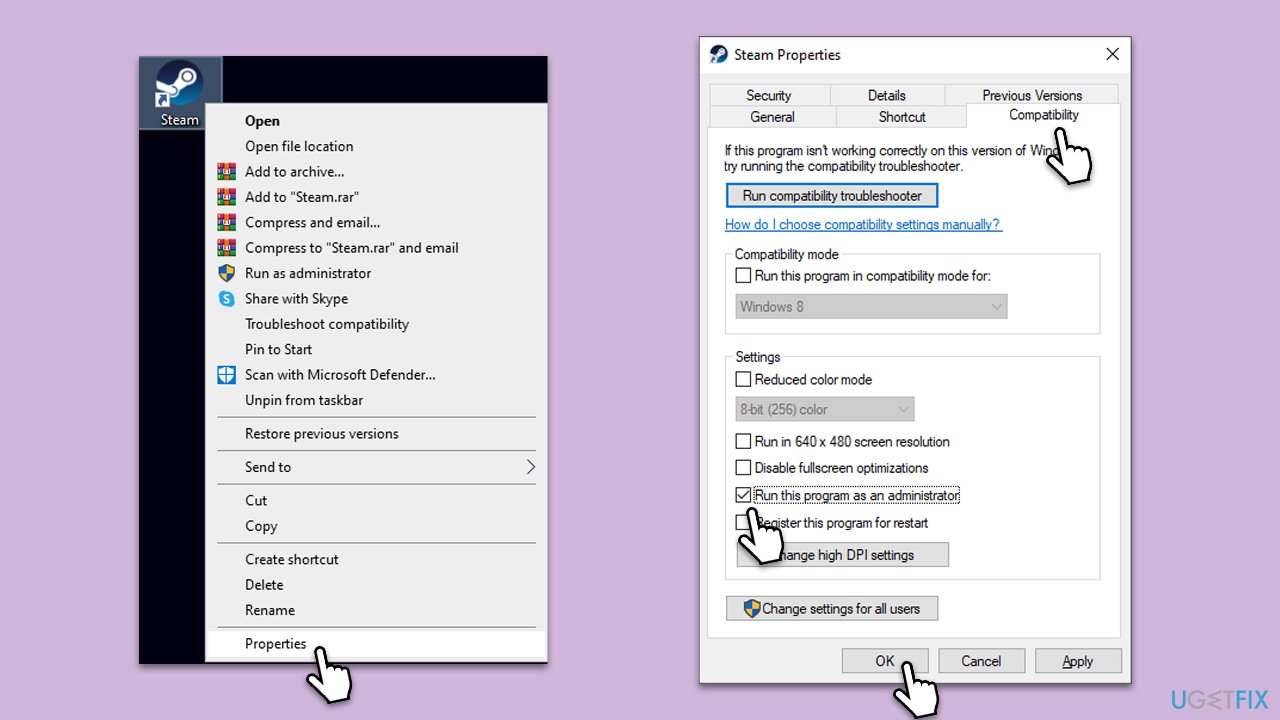Select Restore previous versions
This screenshot has width=1280, height=720.
[x=376, y=434]
